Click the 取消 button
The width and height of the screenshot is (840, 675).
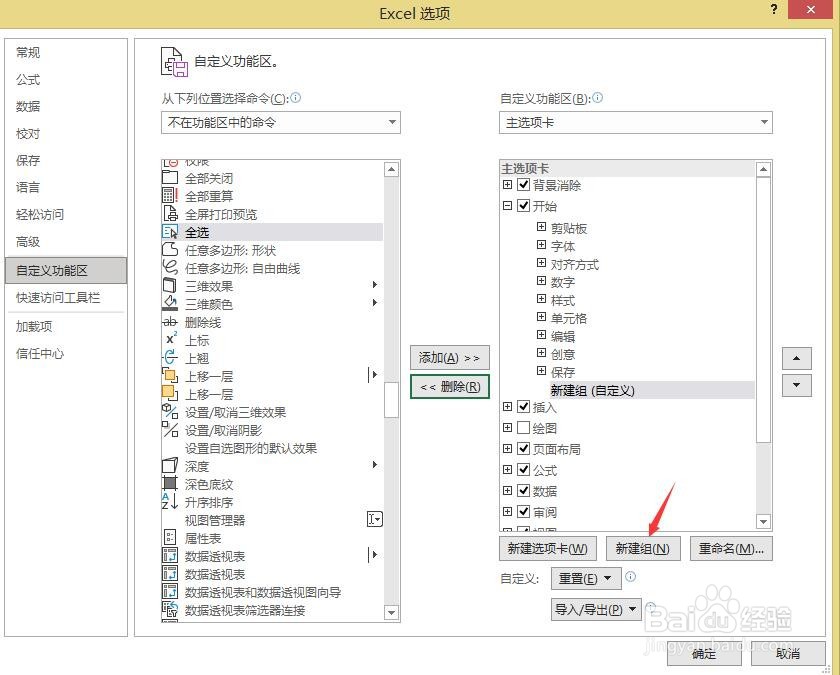[x=788, y=654]
